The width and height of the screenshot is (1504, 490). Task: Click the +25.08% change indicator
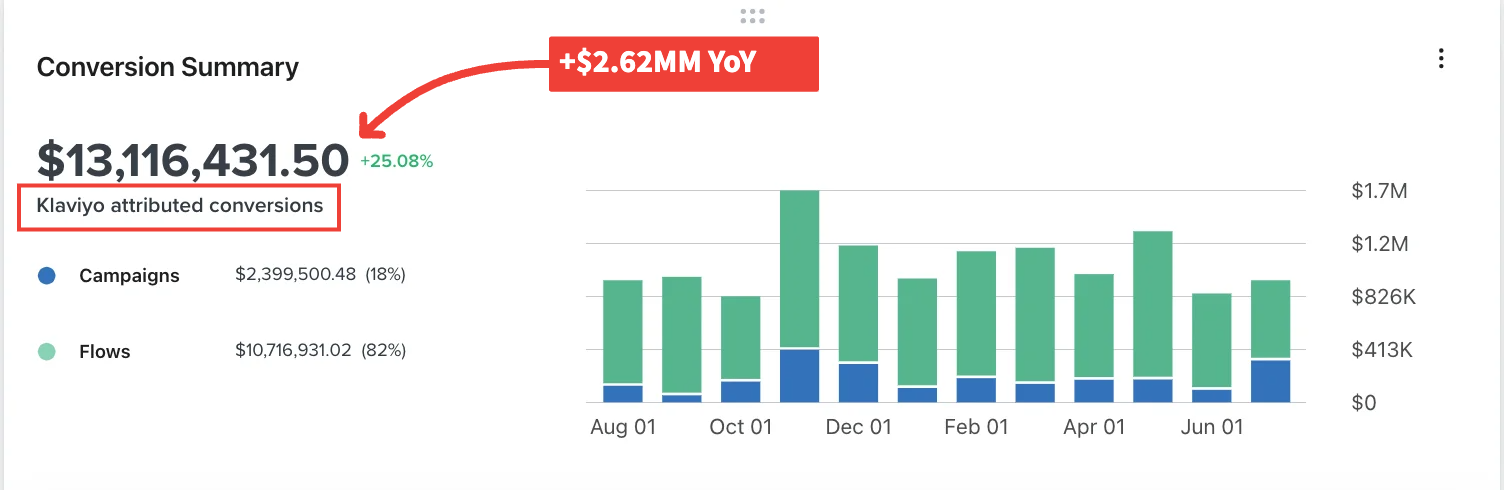(396, 161)
